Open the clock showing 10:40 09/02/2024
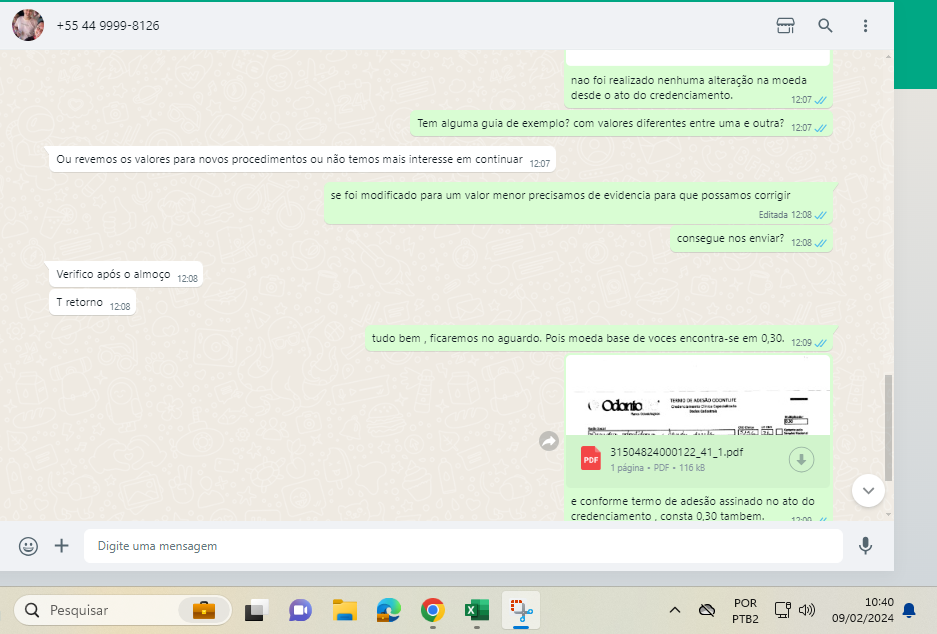This screenshot has width=937, height=634. coord(863,610)
